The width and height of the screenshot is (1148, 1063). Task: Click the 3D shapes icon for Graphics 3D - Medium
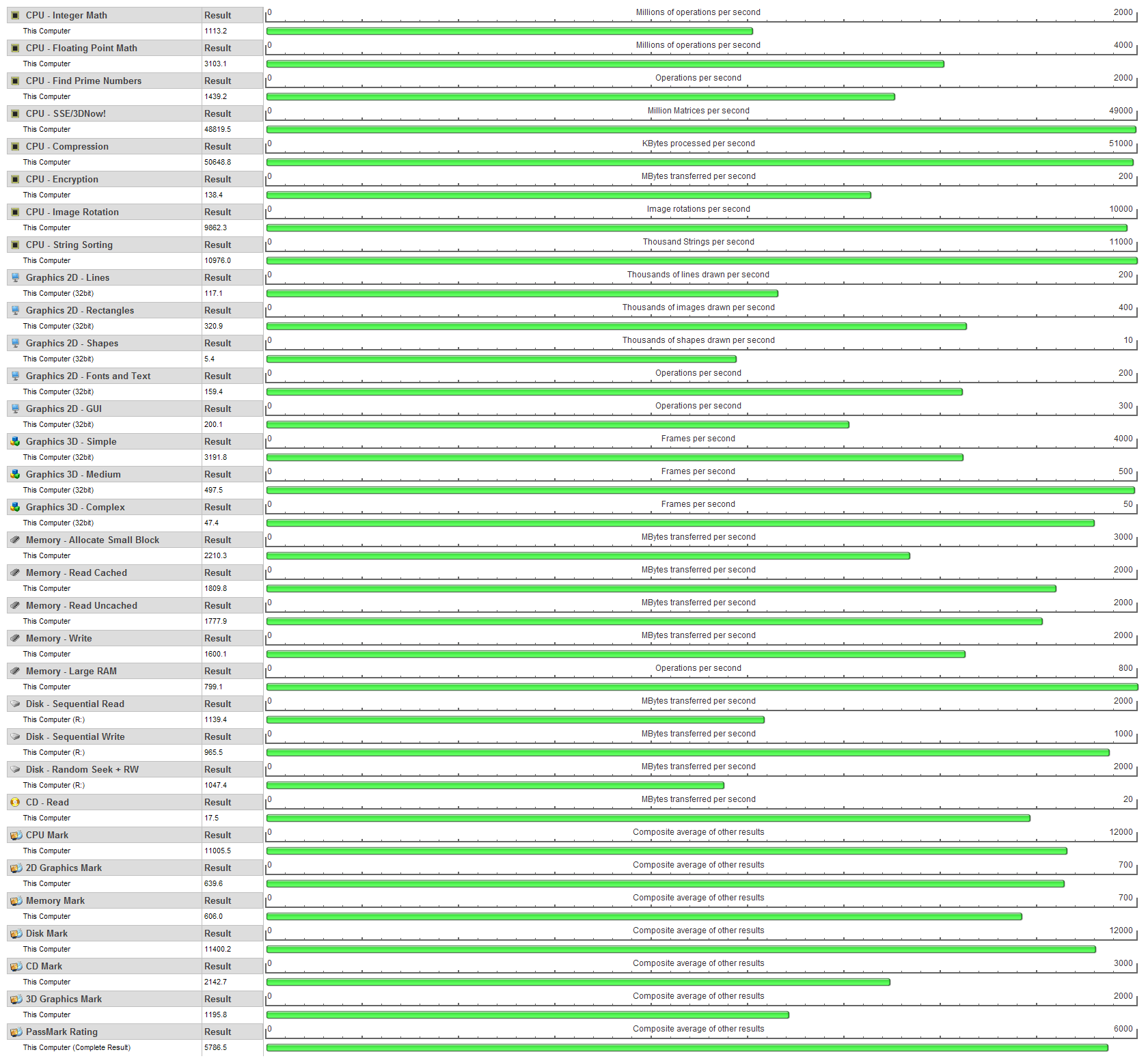pyautogui.click(x=15, y=474)
